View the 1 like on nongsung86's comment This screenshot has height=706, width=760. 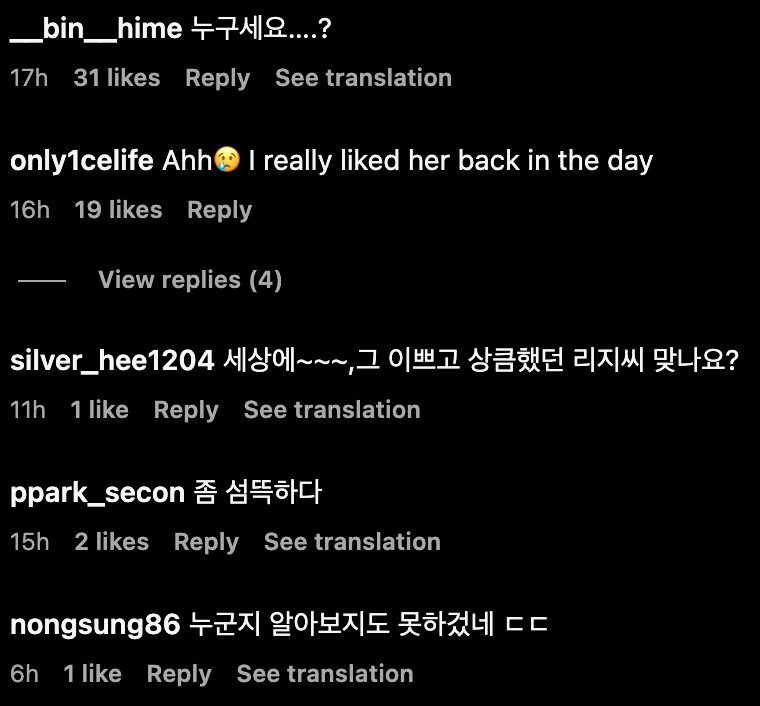point(92,674)
